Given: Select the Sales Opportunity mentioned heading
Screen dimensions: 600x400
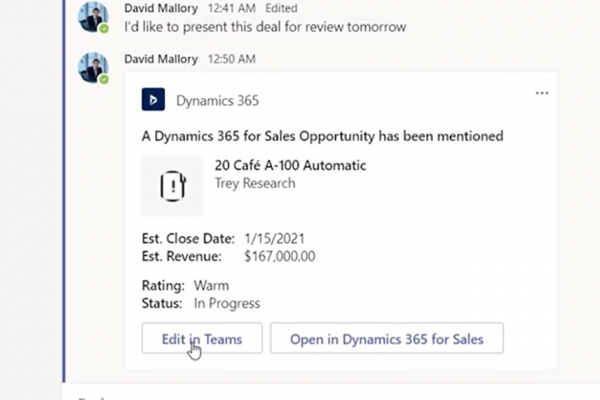Looking at the screenshot, I should pyautogui.click(x=323, y=136).
